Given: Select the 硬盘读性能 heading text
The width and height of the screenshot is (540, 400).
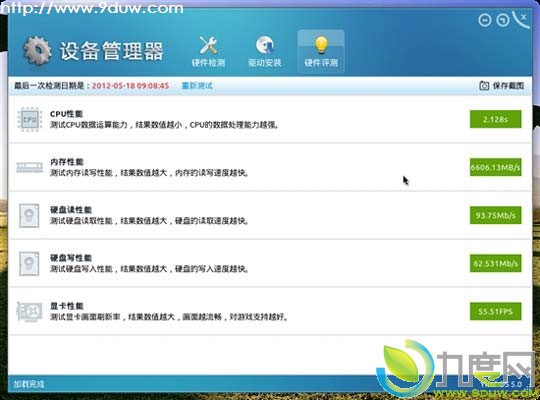Looking at the screenshot, I should pos(71,210).
